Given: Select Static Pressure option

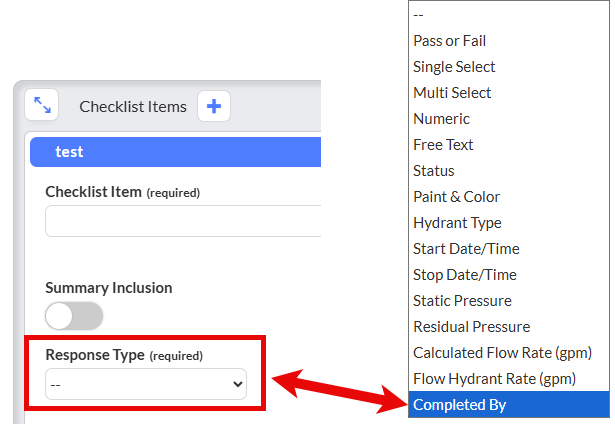Looking at the screenshot, I should click(x=508, y=301).
